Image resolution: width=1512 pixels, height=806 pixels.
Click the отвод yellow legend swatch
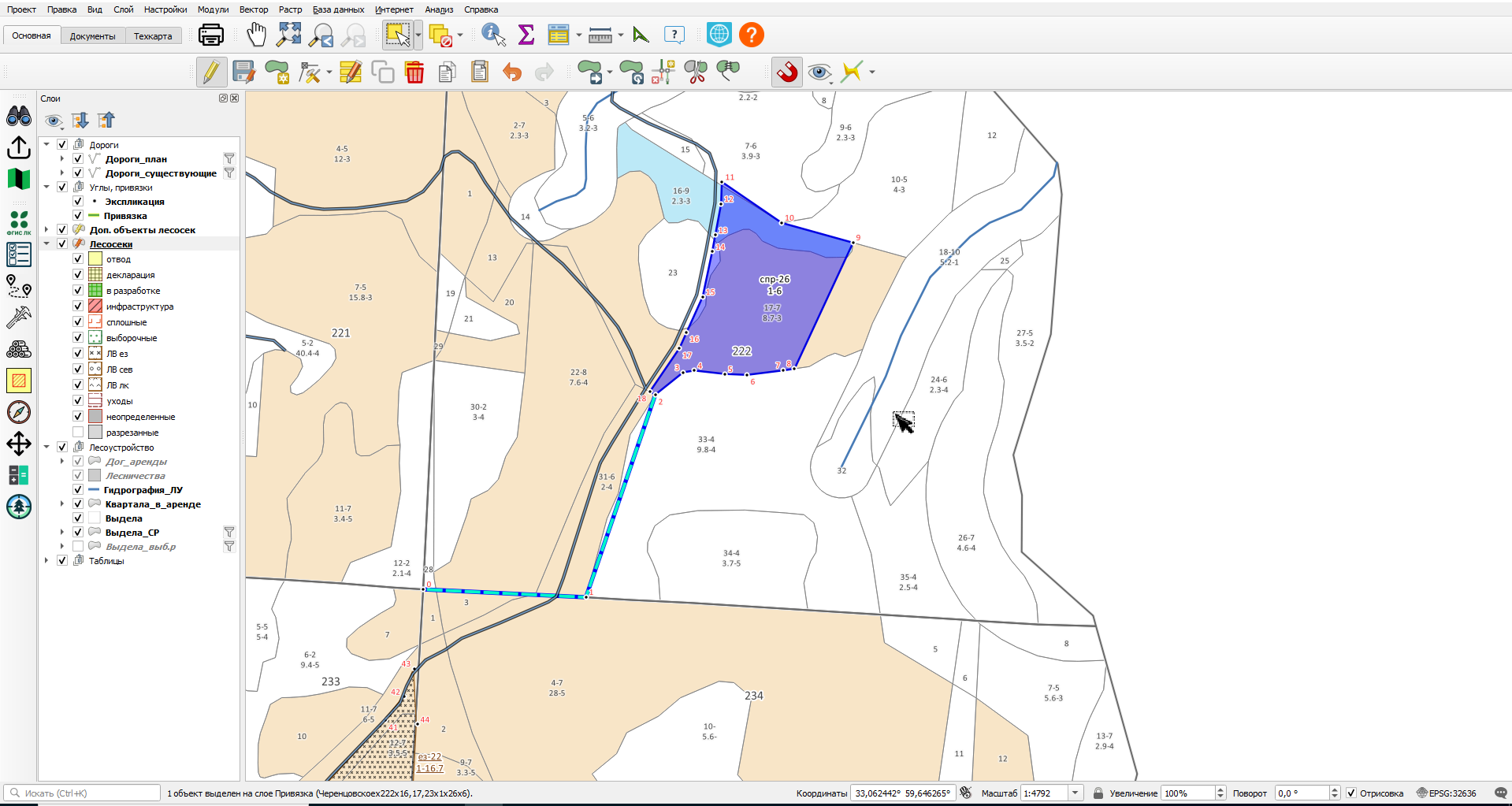[95, 259]
